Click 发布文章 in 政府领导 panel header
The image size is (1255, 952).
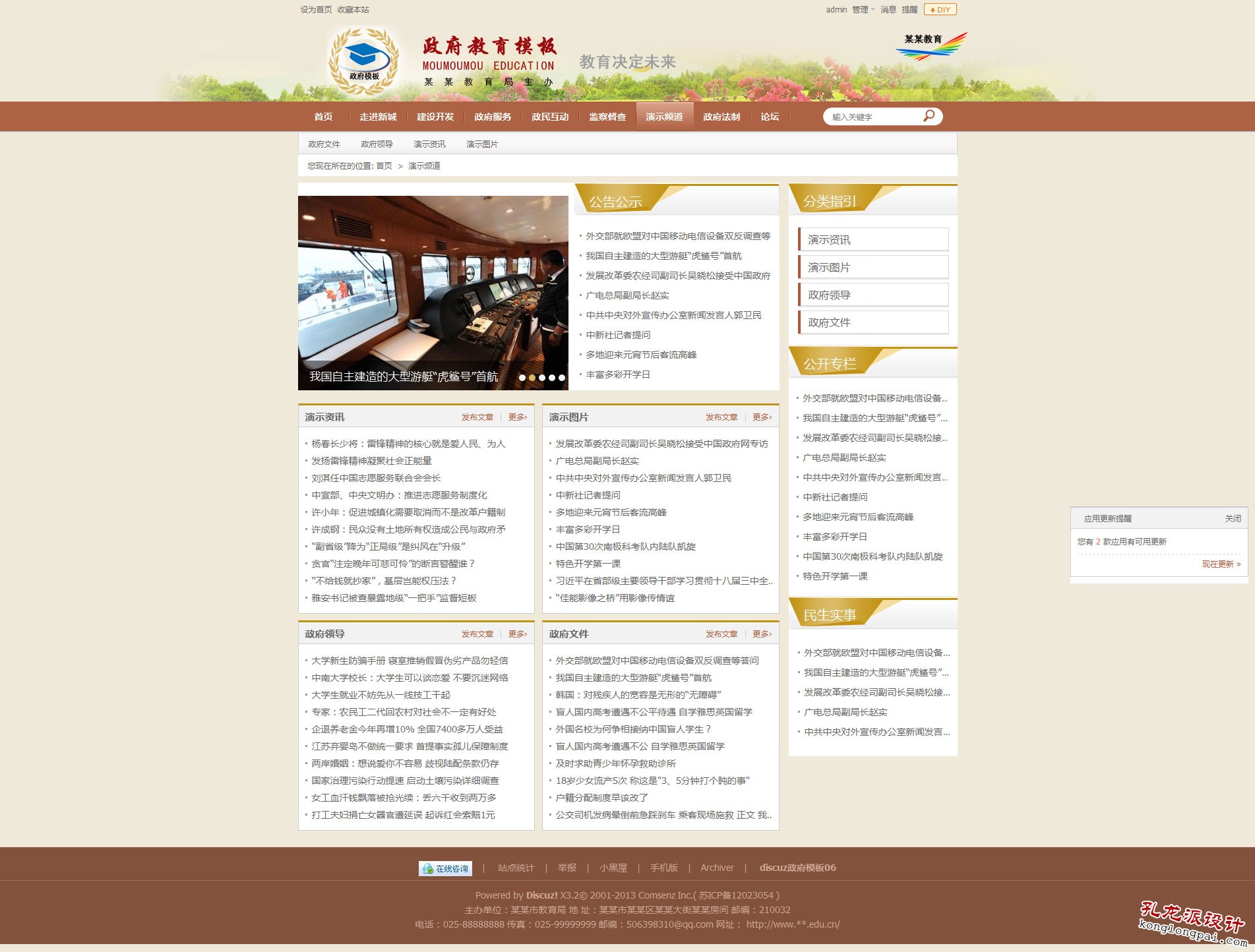tap(477, 634)
